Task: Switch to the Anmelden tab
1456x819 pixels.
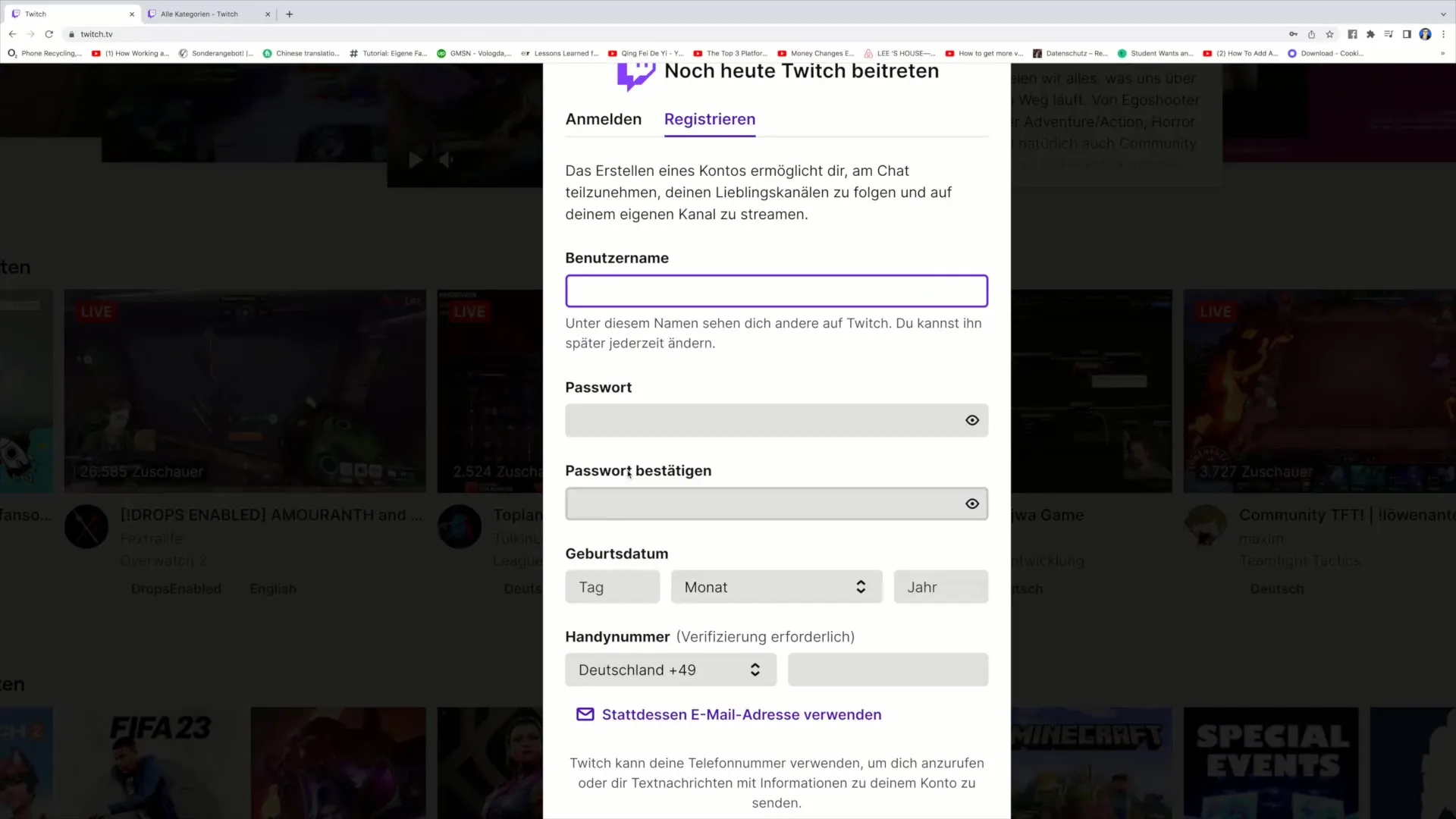Action: click(x=604, y=119)
